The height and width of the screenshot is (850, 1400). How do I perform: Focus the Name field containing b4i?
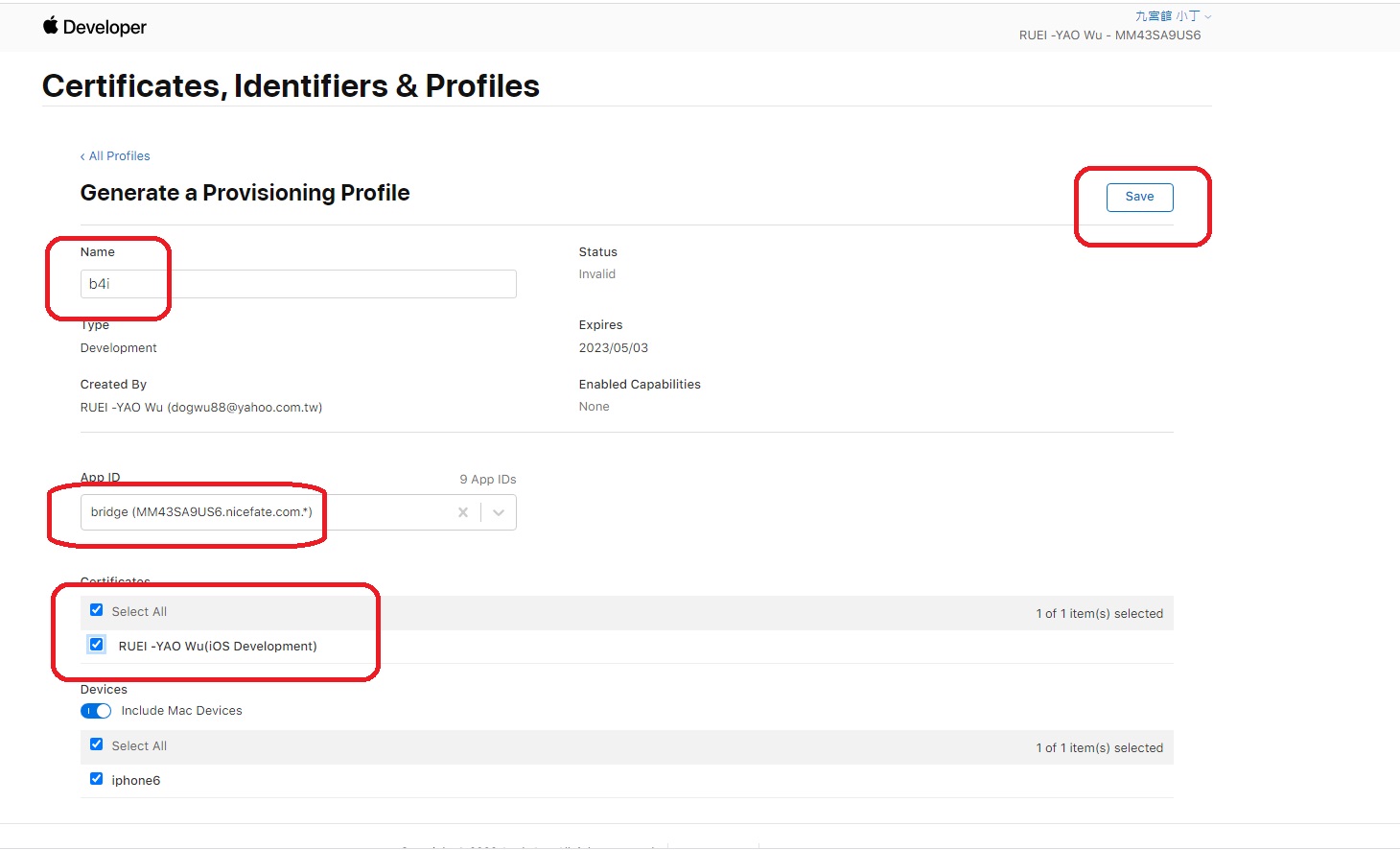[298, 284]
